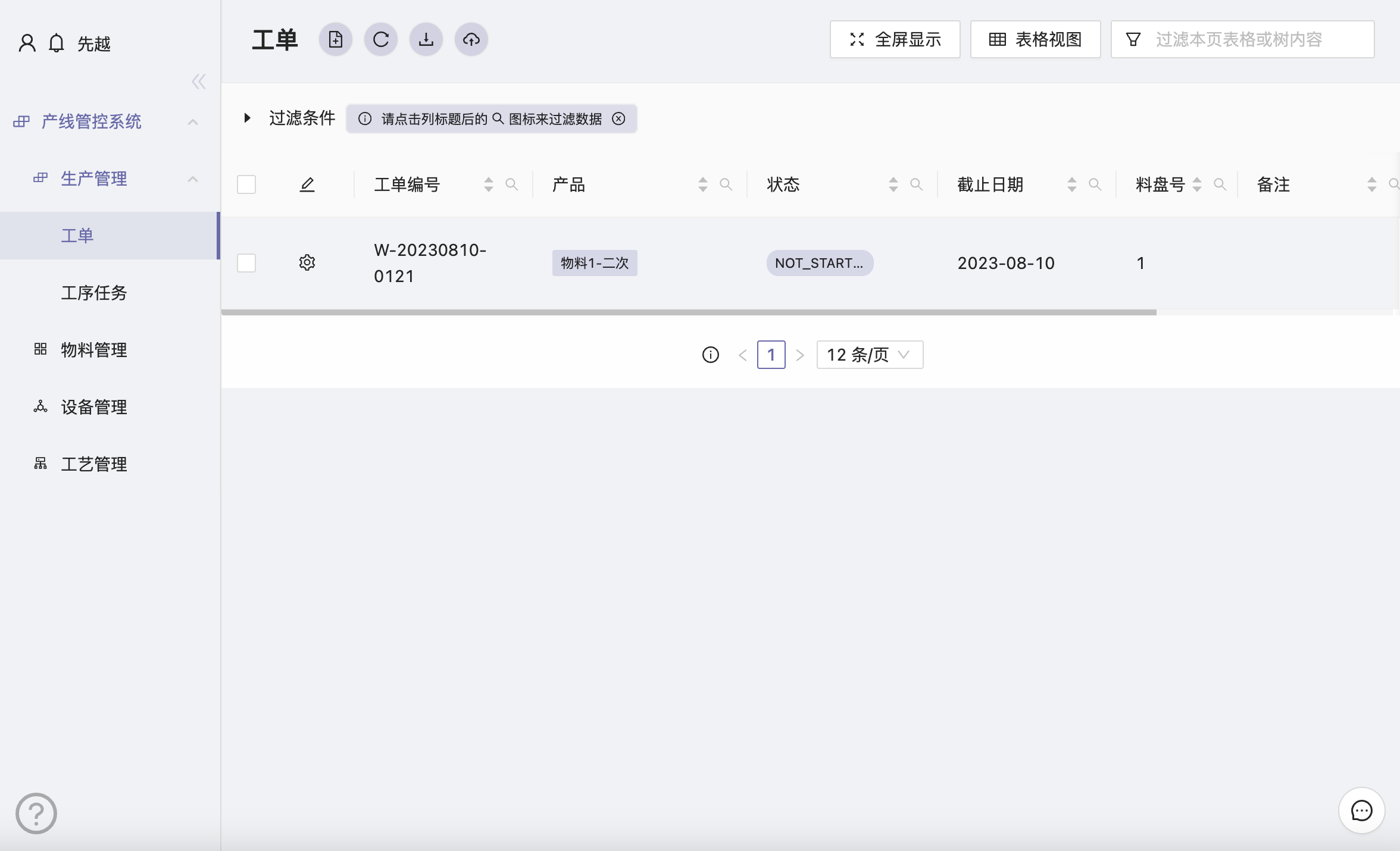This screenshot has height=851, width=1400.
Task: Check the W-20230810-0121 row checkbox
Action: pos(246,262)
